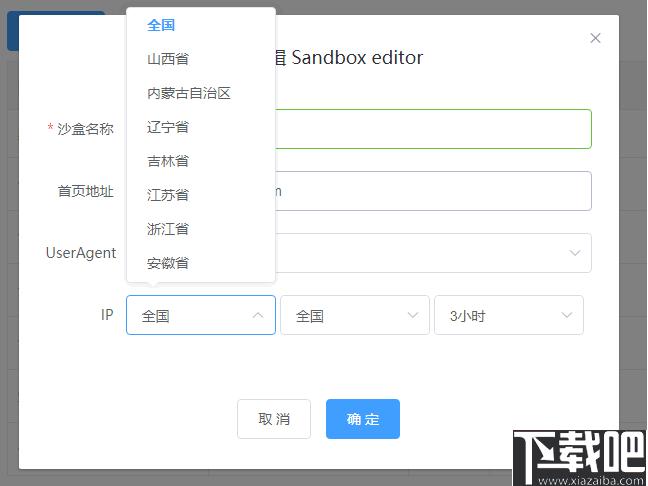Choose 内蒙古自治区 from the list
This screenshot has width=648, height=486.
pos(201,93)
